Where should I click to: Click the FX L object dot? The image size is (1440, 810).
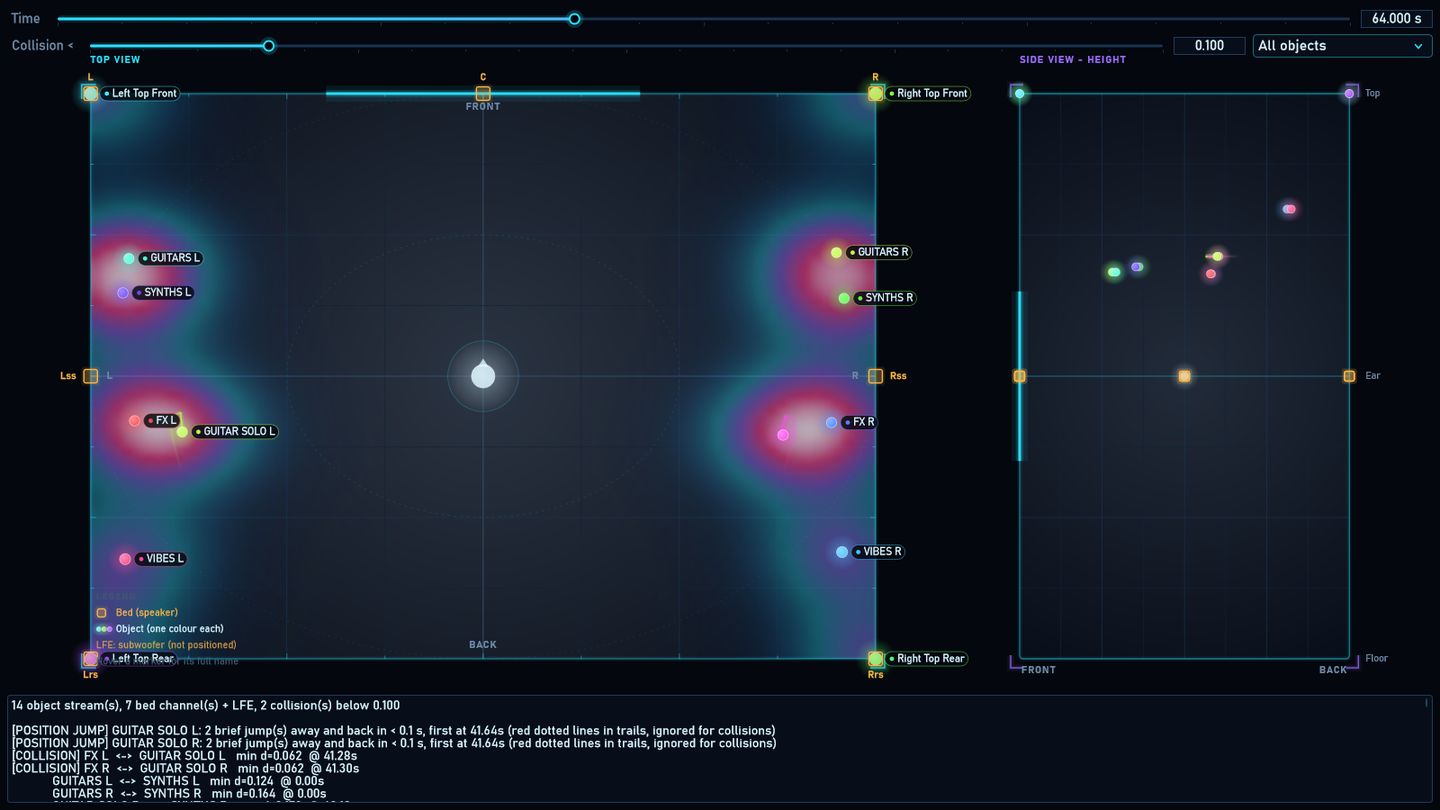[x=135, y=421]
